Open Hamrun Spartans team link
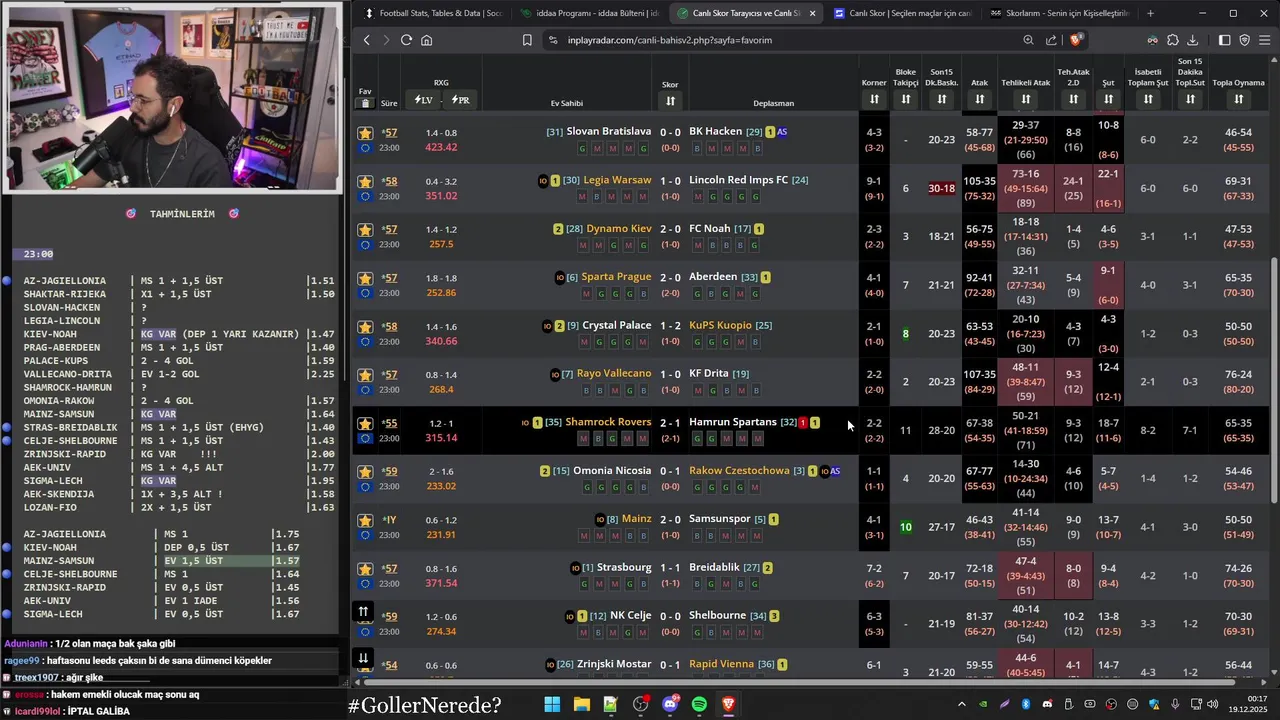The image size is (1280, 720). click(x=733, y=422)
